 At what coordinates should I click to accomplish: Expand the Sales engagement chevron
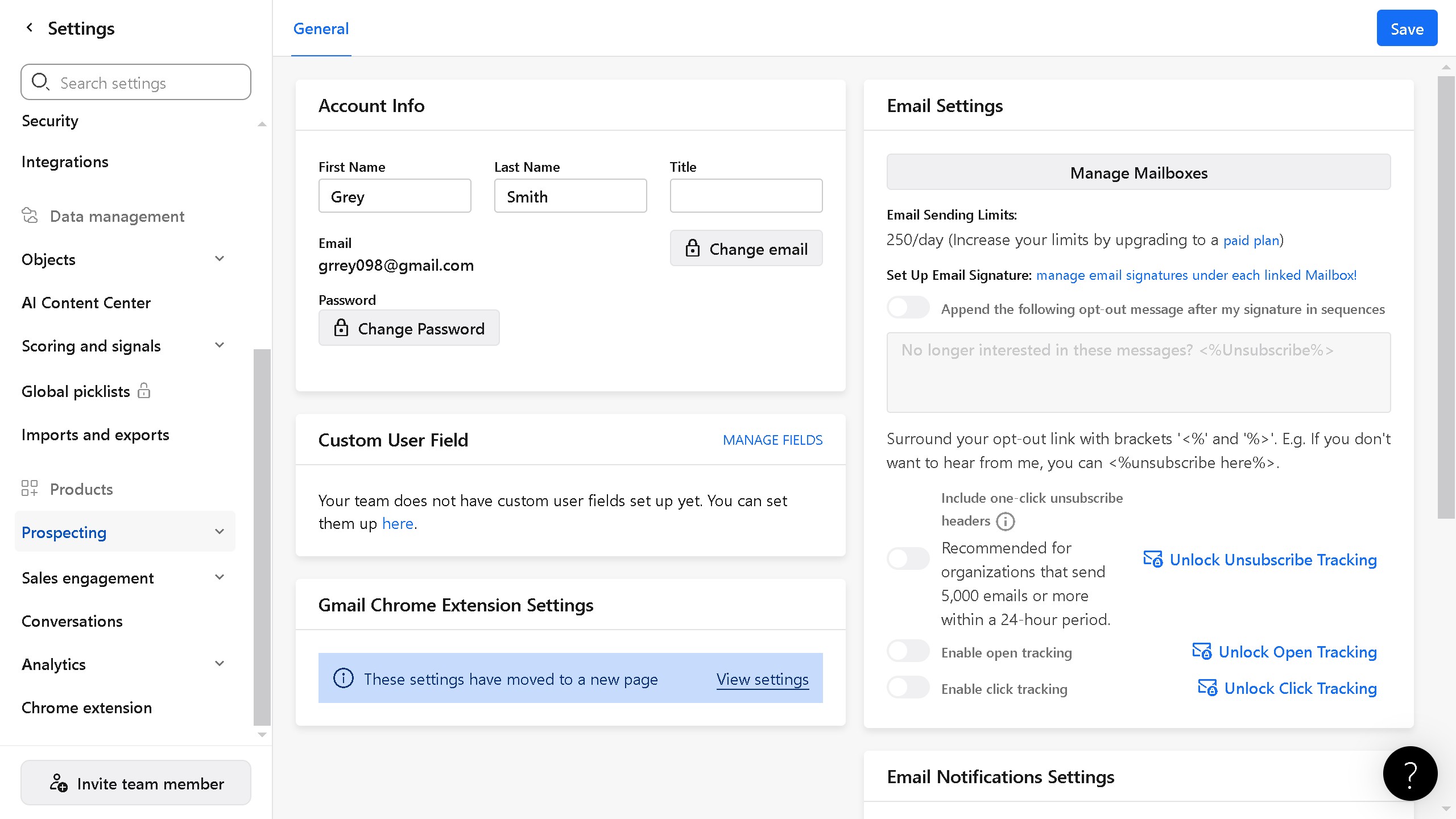[220, 577]
